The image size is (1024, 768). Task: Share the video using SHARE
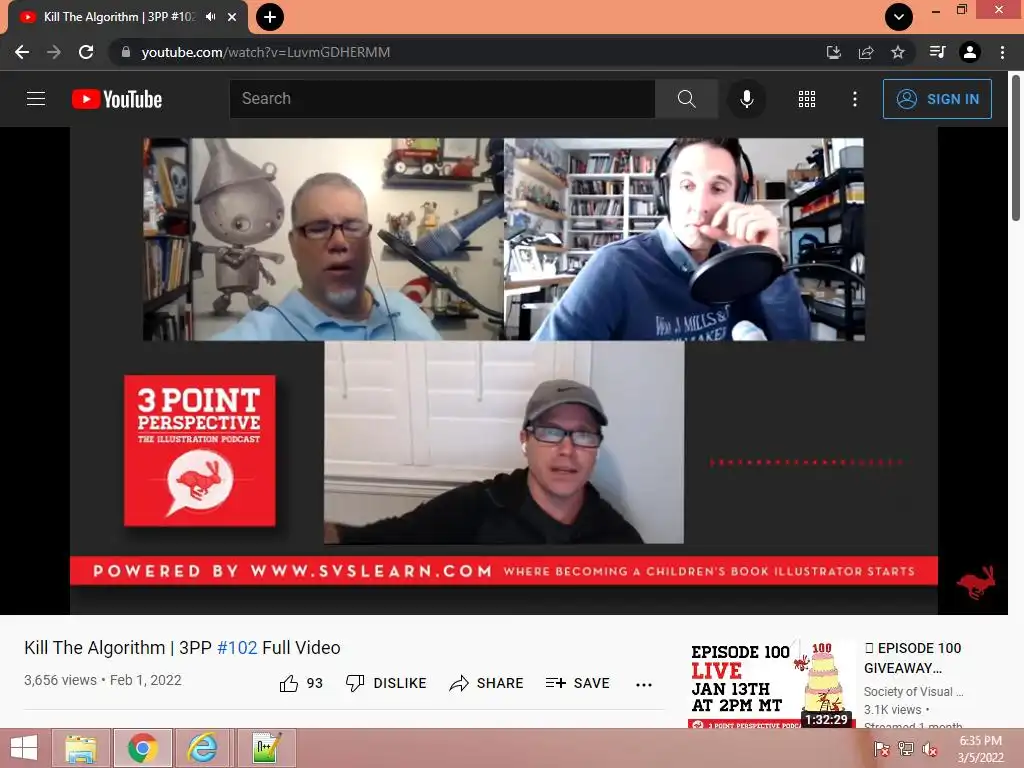click(x=487, y=683)
